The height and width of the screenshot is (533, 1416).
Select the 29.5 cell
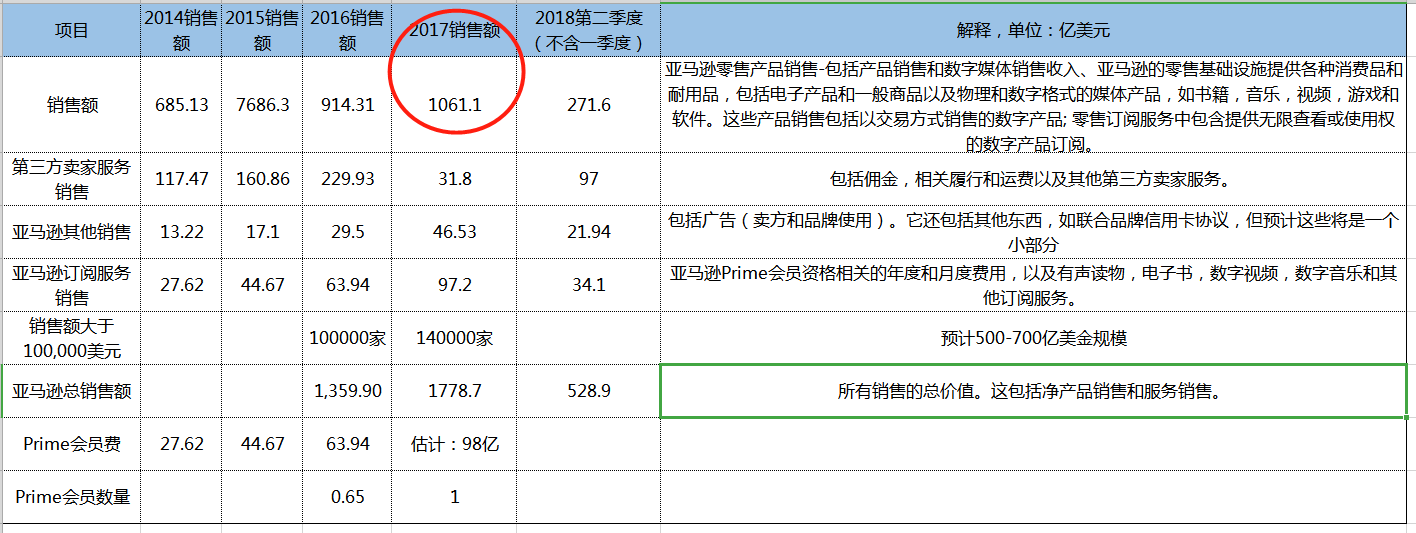click(347, 232)
